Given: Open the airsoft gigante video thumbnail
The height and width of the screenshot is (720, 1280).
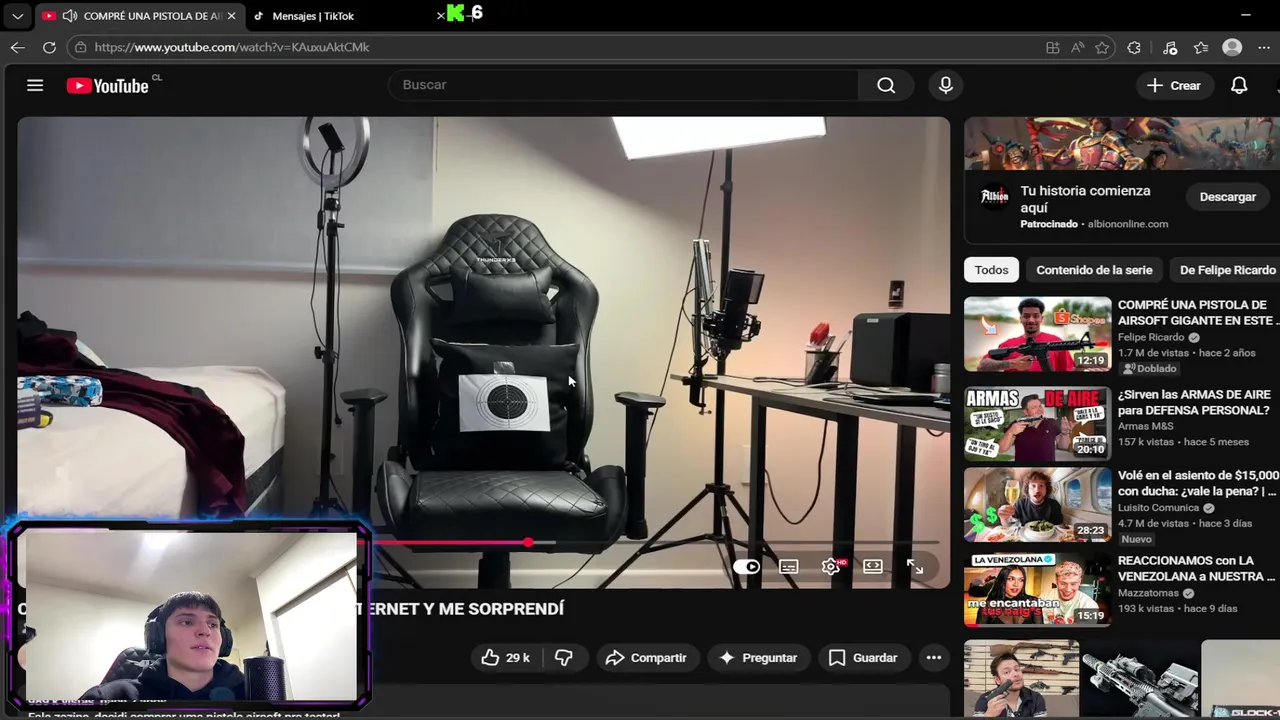Looking at the screenshot, I should point(1037,334).
